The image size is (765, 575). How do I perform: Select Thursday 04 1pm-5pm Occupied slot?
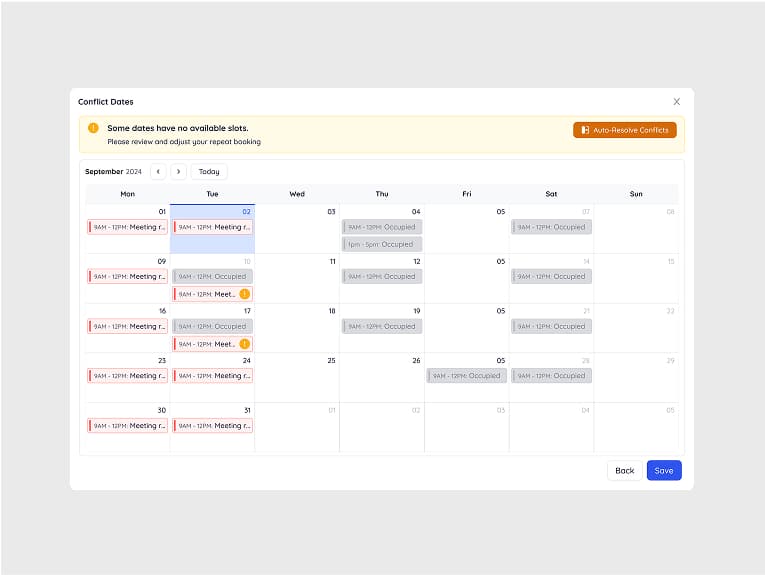[382, 244]
